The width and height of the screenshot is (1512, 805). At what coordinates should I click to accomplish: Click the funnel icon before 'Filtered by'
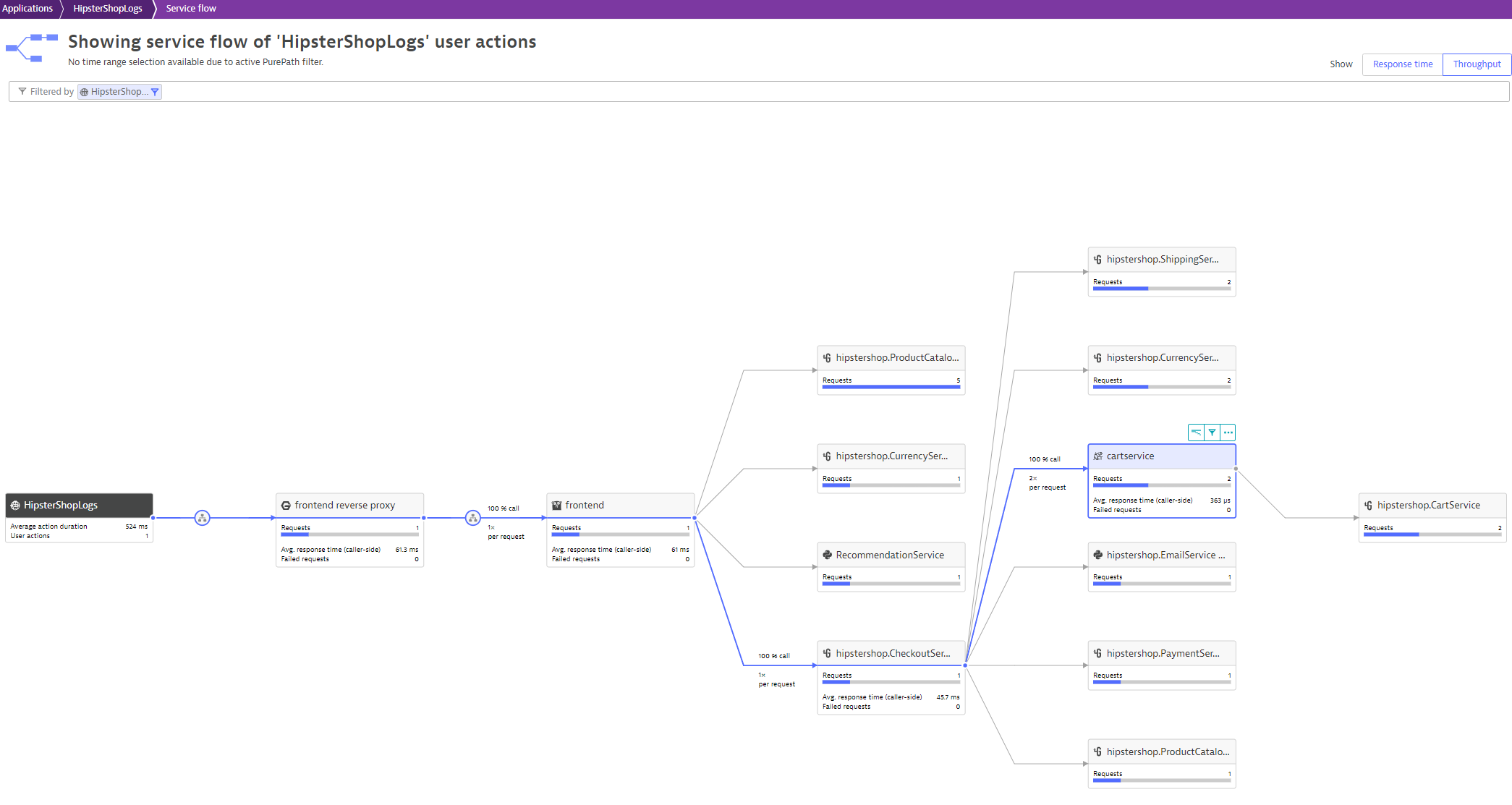[x=22, y=91]
